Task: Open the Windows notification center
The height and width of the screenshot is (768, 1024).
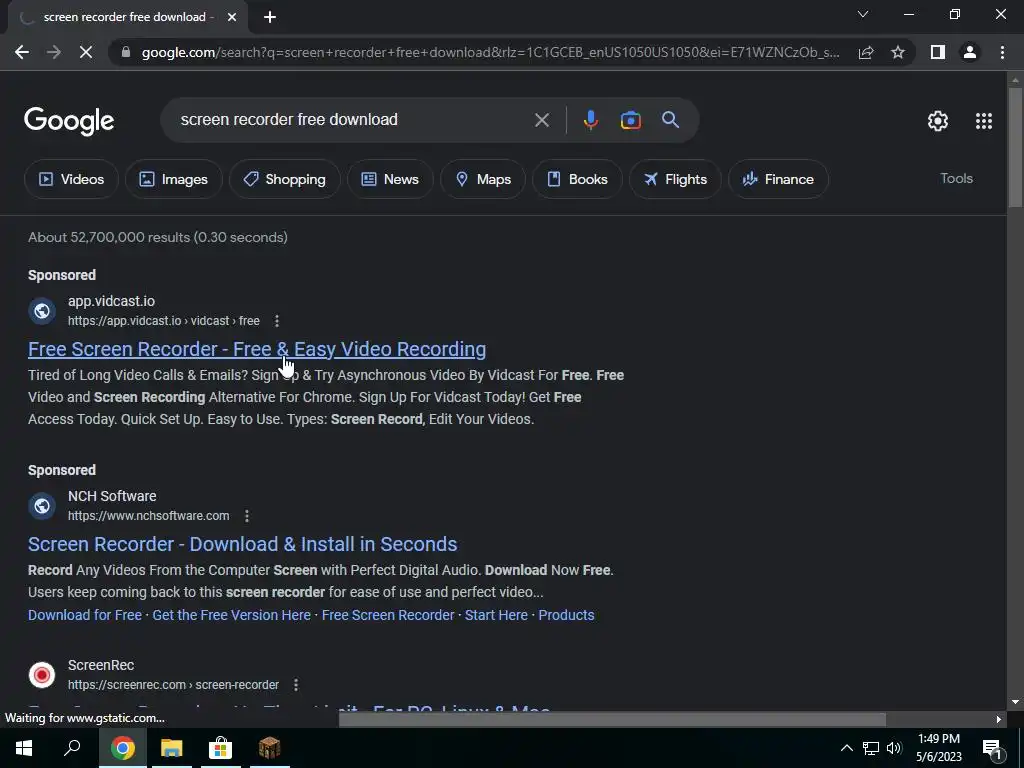Action: pyautogui.click(x=992, y=748)
